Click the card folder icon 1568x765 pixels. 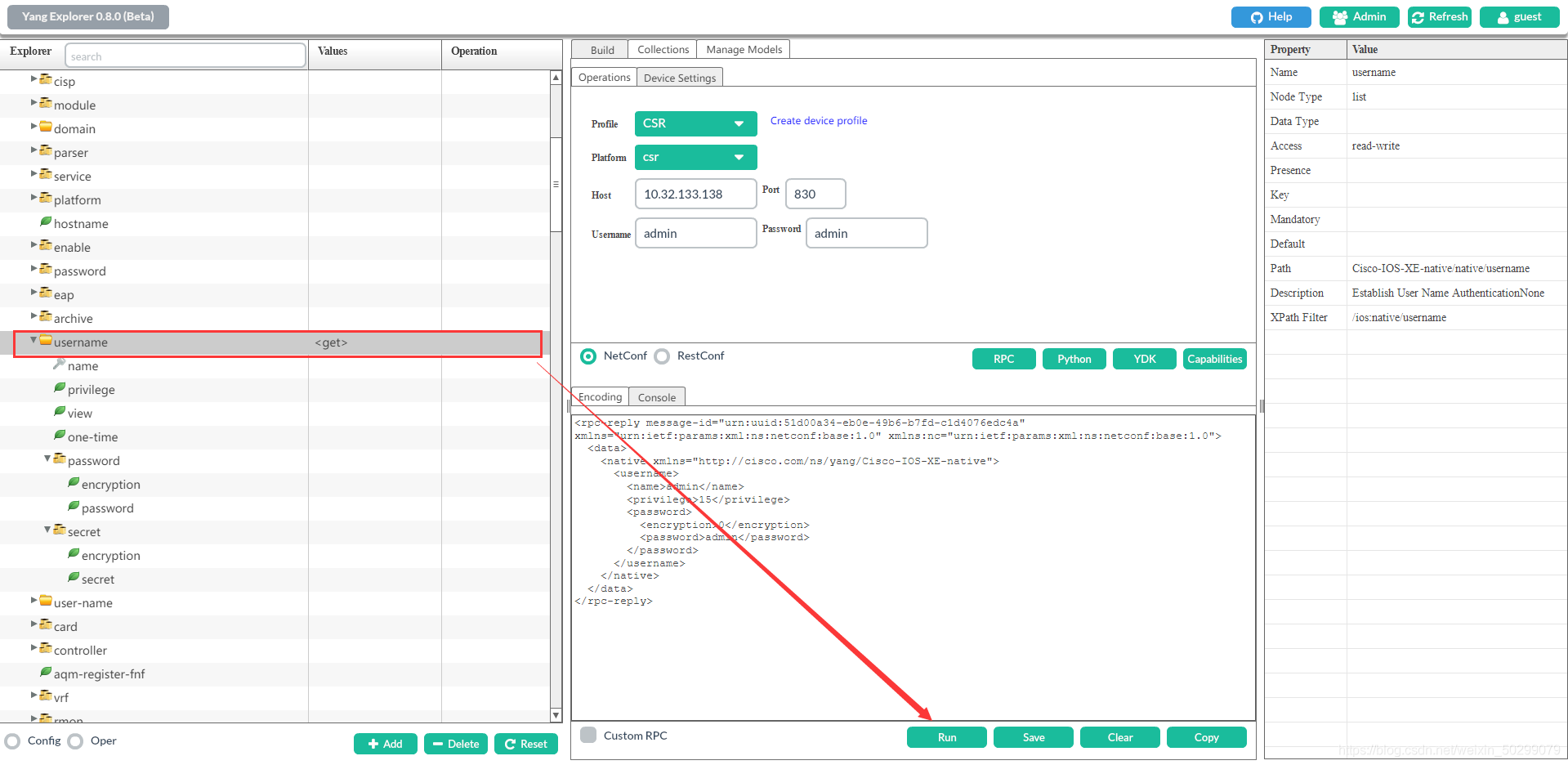(x=46, y=624)
